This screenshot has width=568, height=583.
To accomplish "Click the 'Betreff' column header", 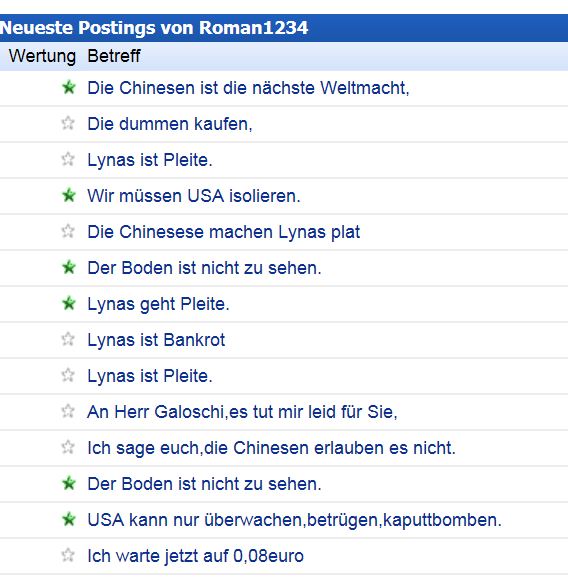I will click(114, 56).
